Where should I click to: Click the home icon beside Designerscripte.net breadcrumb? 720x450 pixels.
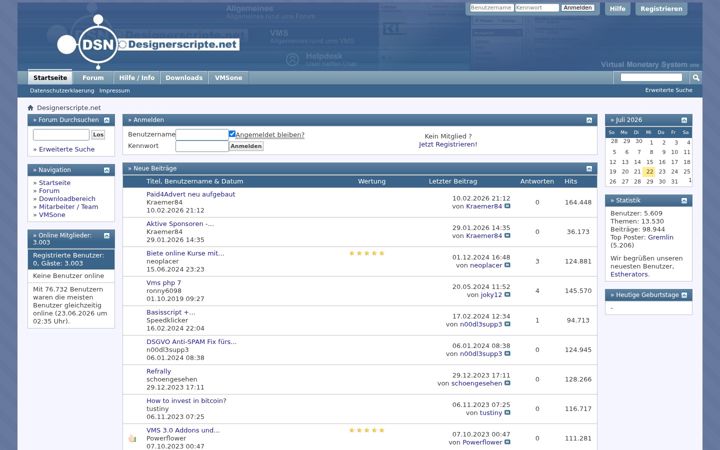click(x=30, y=108)
